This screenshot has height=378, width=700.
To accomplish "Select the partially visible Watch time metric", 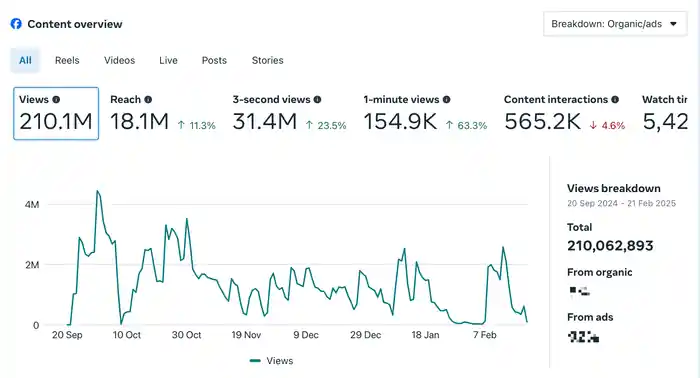I will click(x=664, y=113).
